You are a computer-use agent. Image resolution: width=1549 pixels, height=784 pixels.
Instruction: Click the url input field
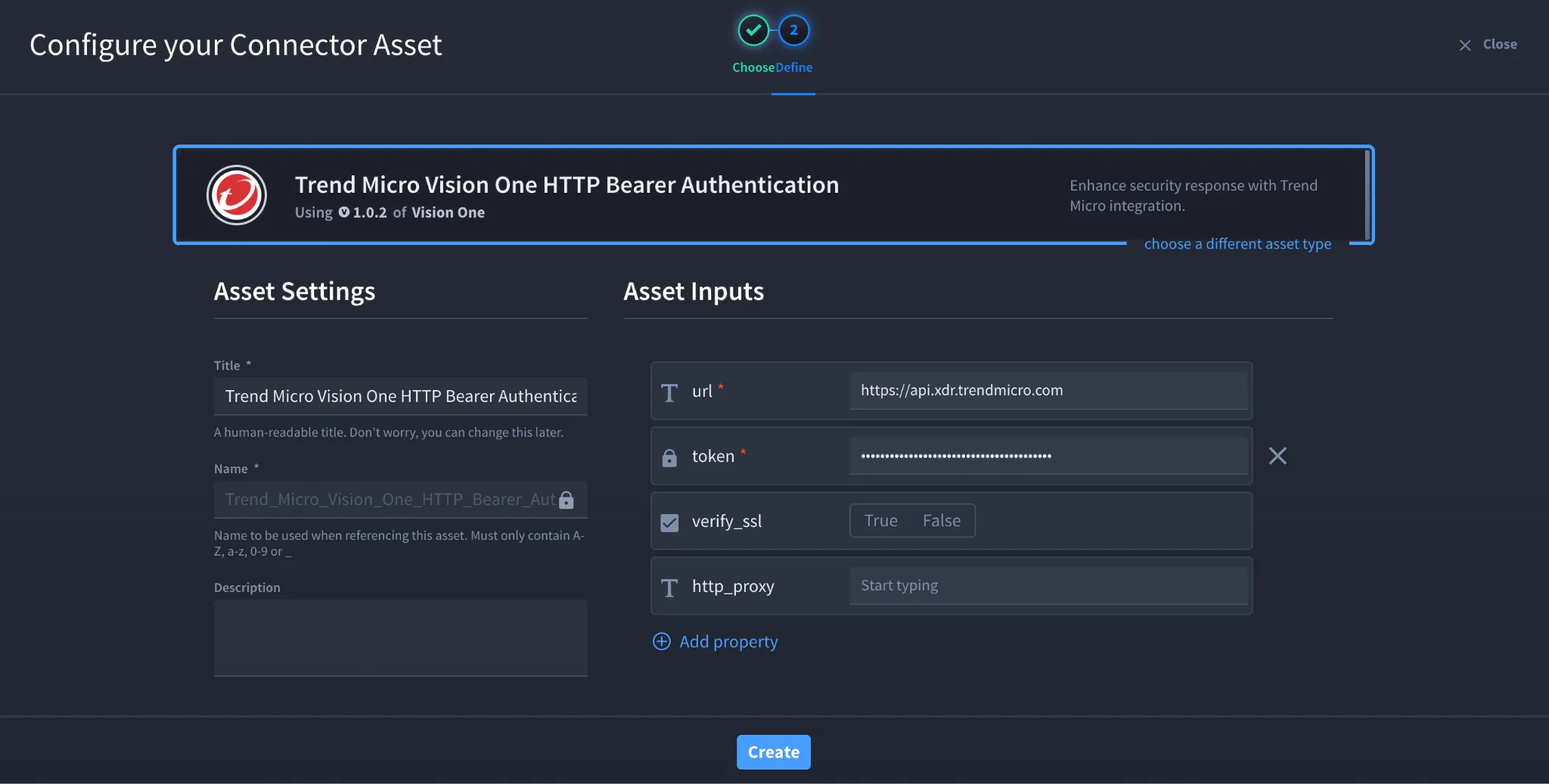(x=1048, y=390)
